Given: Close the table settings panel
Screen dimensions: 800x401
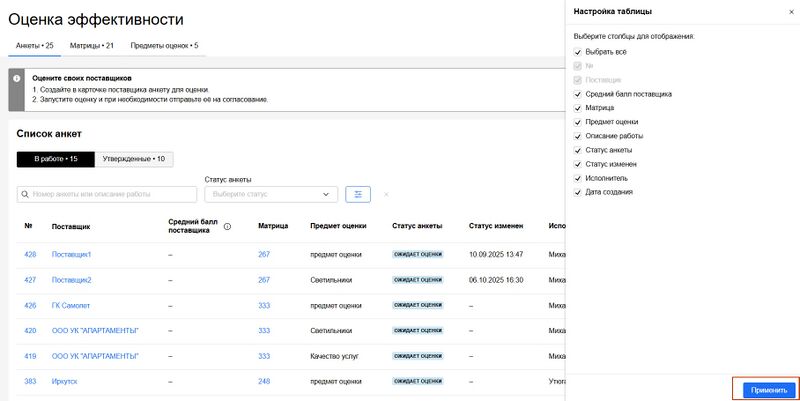Looking at the screenshot, I should point(781,11).
